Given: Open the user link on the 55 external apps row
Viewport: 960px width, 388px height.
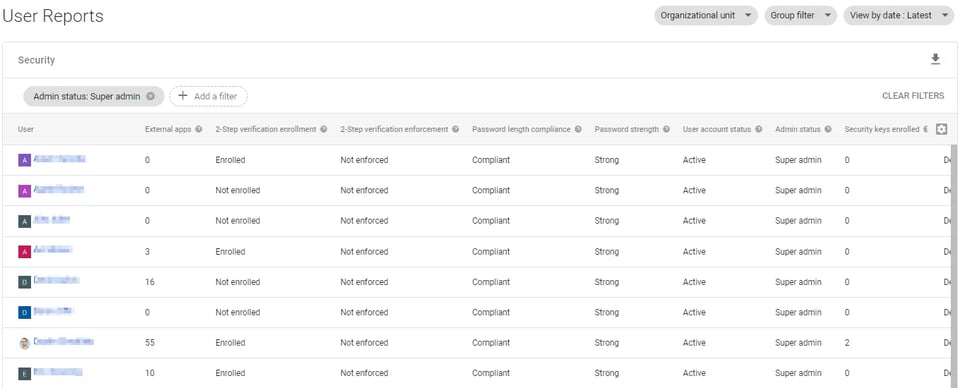Looking at the screenshot, I should pos(64,341).
